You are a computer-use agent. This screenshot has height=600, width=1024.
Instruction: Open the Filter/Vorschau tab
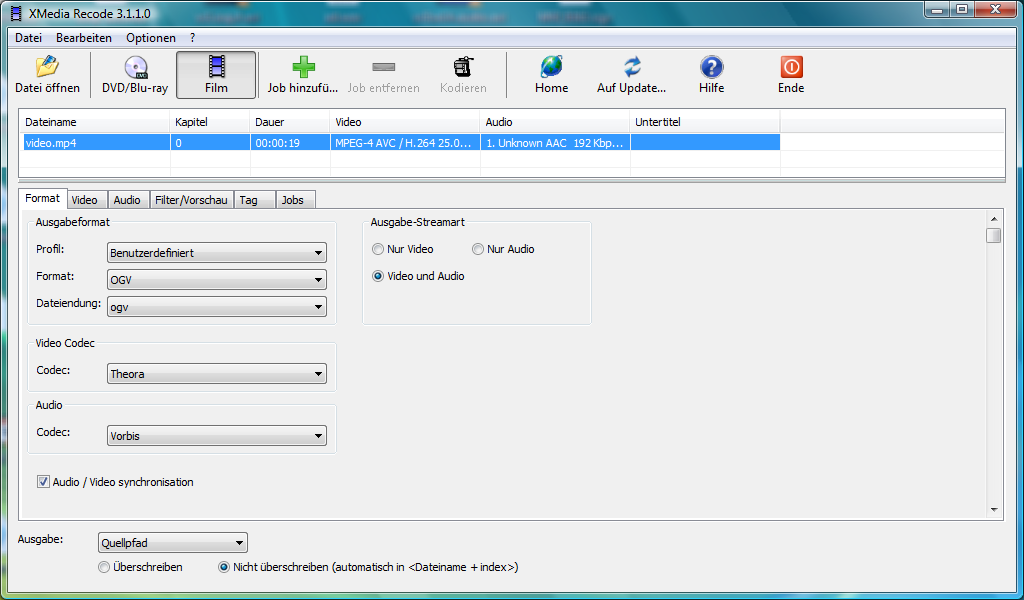tap(191, 200)
